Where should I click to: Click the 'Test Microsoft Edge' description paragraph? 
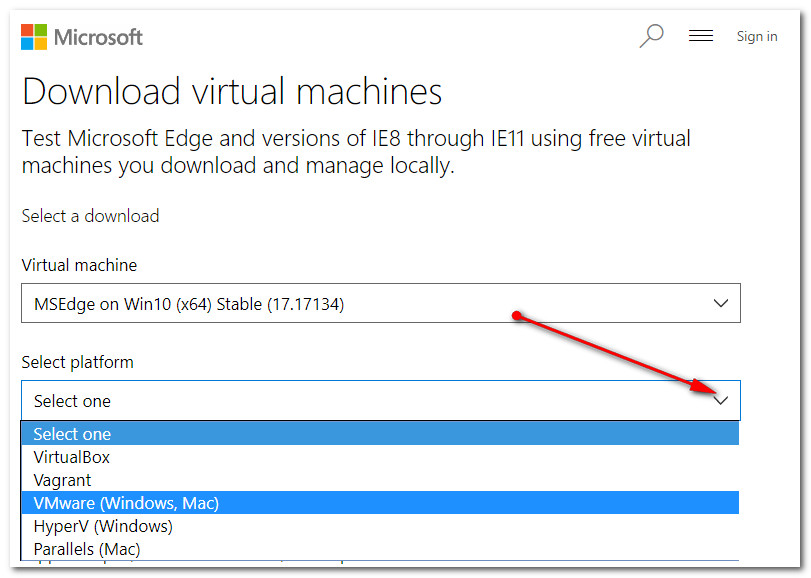(x=356, y=152)
